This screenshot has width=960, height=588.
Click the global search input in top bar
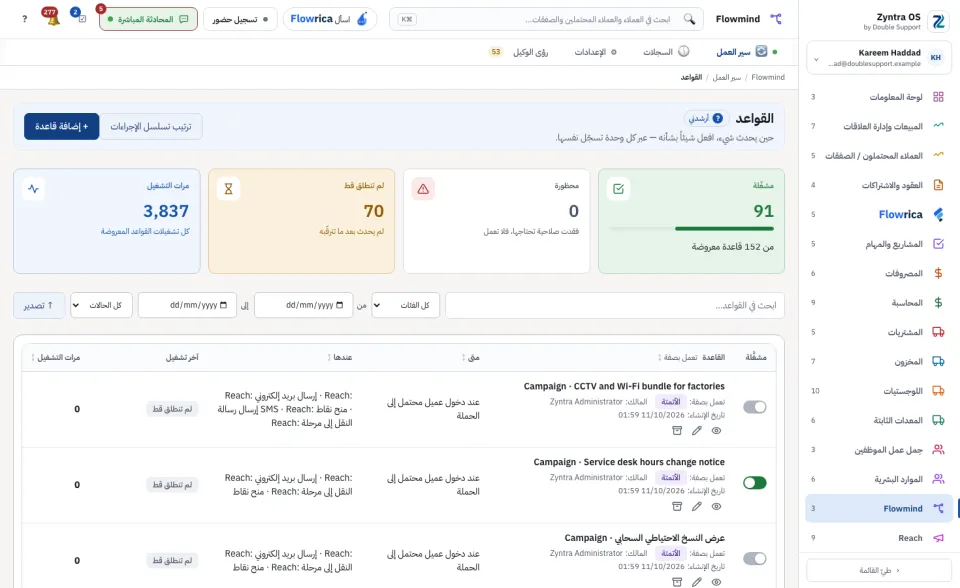click(546, 19)
